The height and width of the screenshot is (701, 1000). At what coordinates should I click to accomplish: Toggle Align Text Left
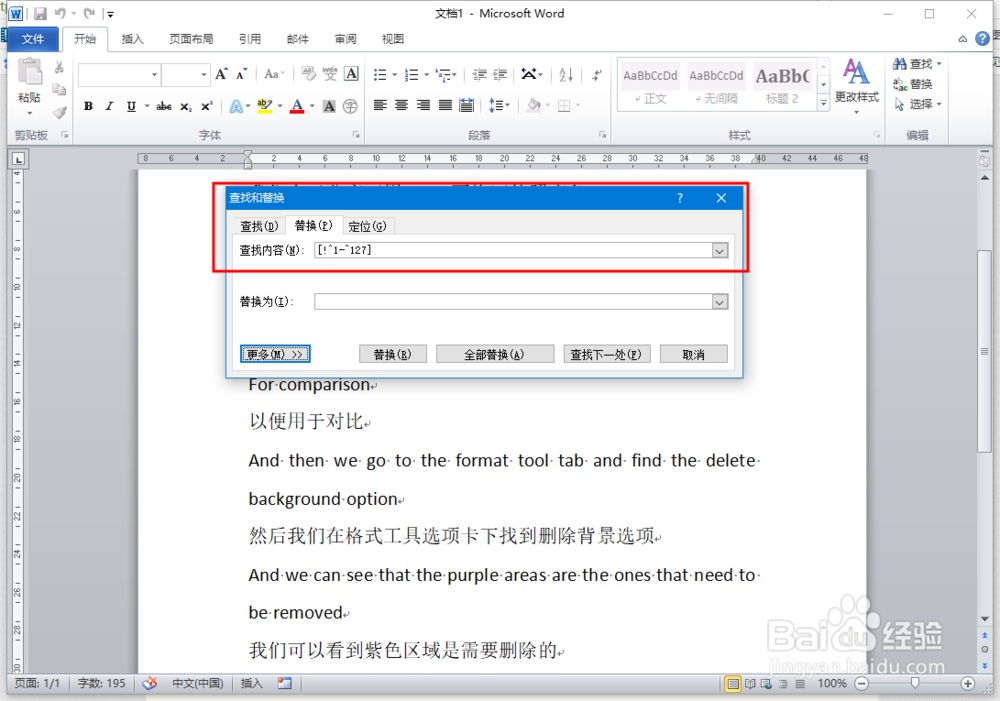380,105
